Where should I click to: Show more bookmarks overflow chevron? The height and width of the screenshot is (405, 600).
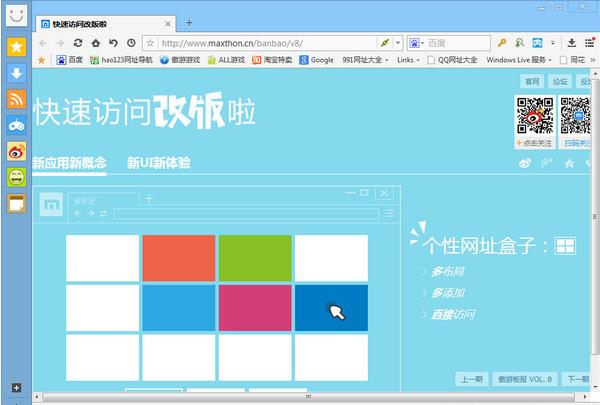(593, 60)
